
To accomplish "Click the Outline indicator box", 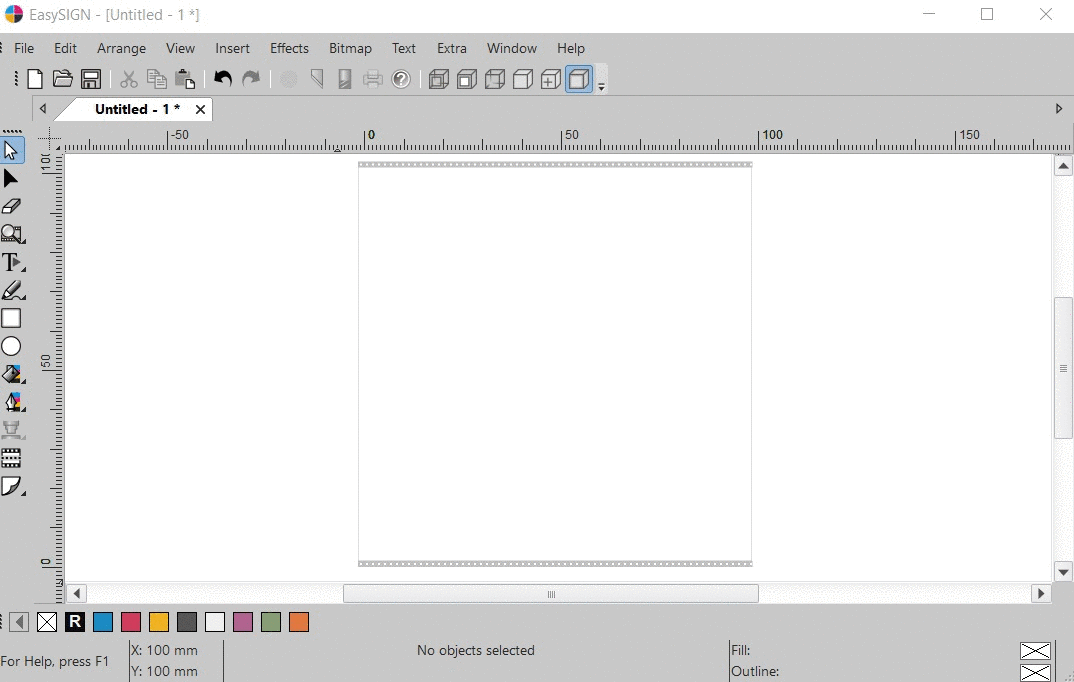I will (1035, 672).
